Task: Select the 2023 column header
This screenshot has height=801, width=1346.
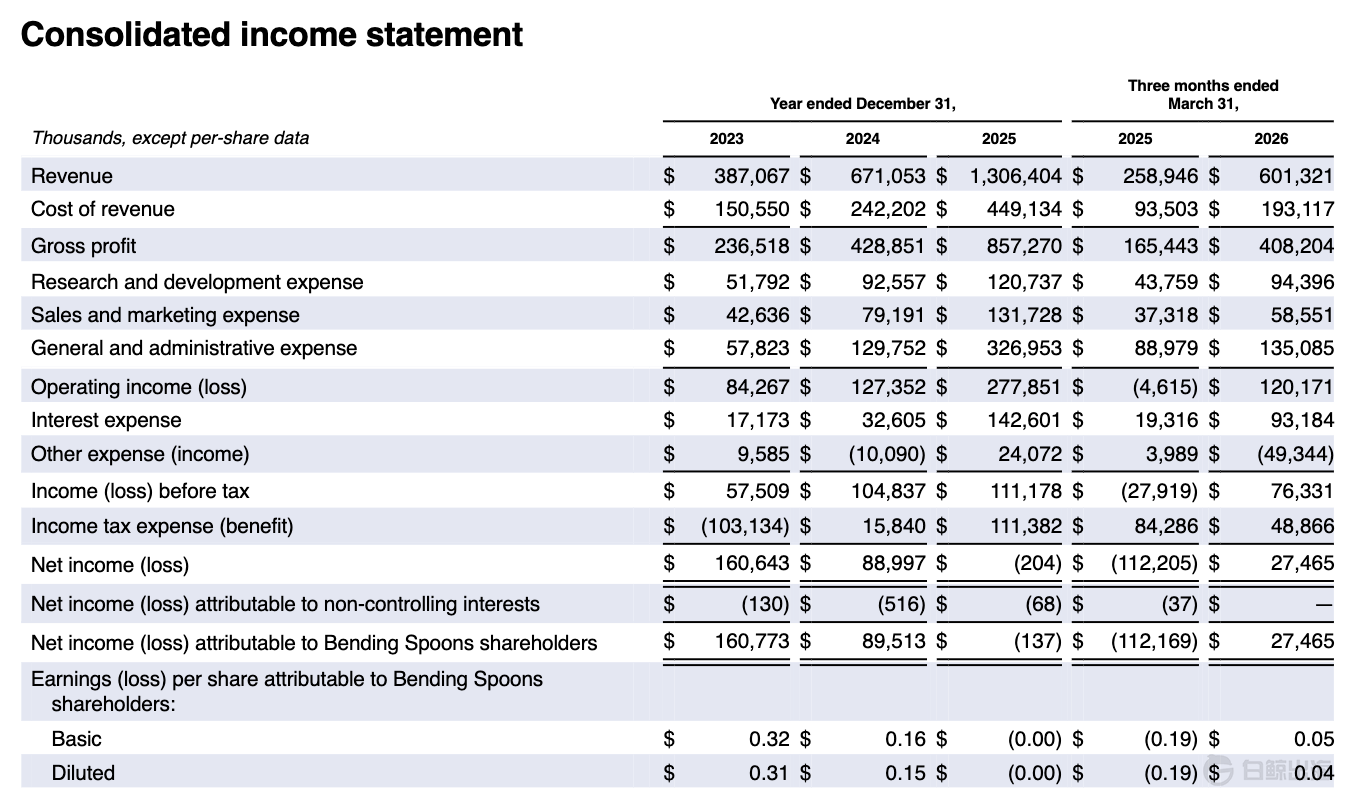Action: pyautogui.click(x=726, y=139)
